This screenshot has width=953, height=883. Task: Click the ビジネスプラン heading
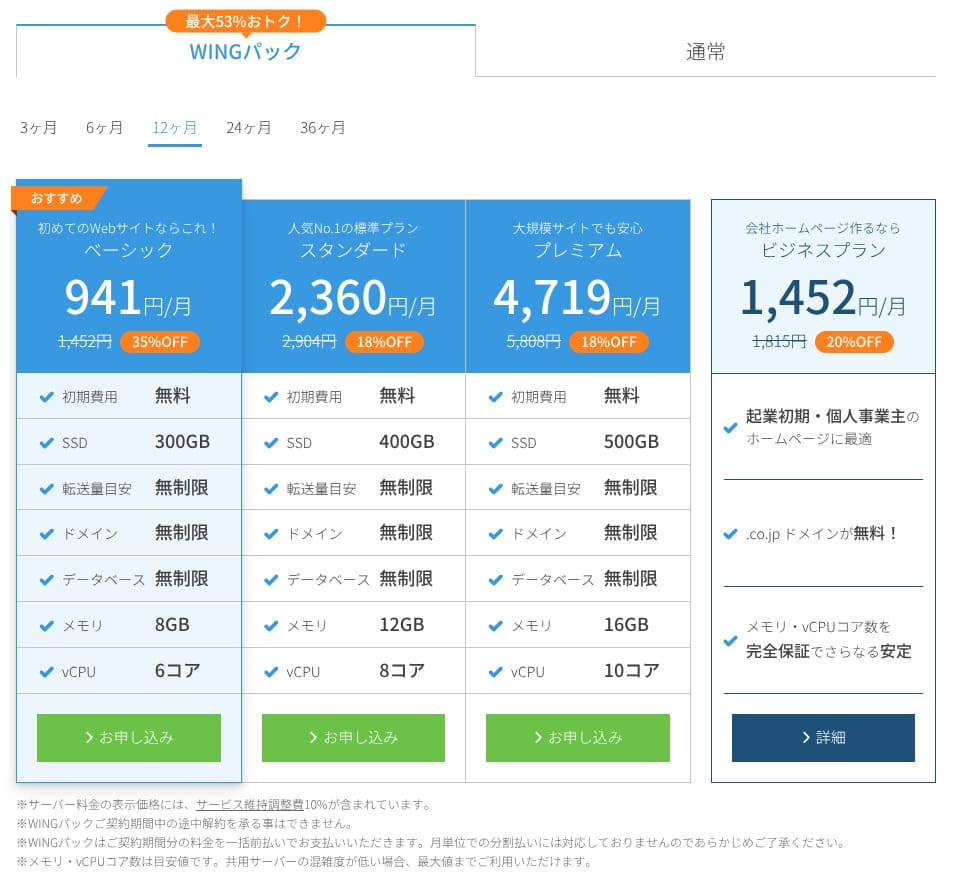tap(824, 250)
